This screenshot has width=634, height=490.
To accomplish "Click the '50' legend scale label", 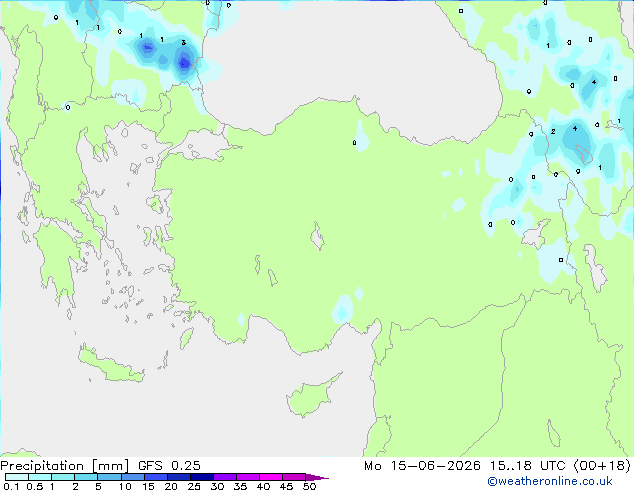I will pyautogui.click(x=309, y=486).
